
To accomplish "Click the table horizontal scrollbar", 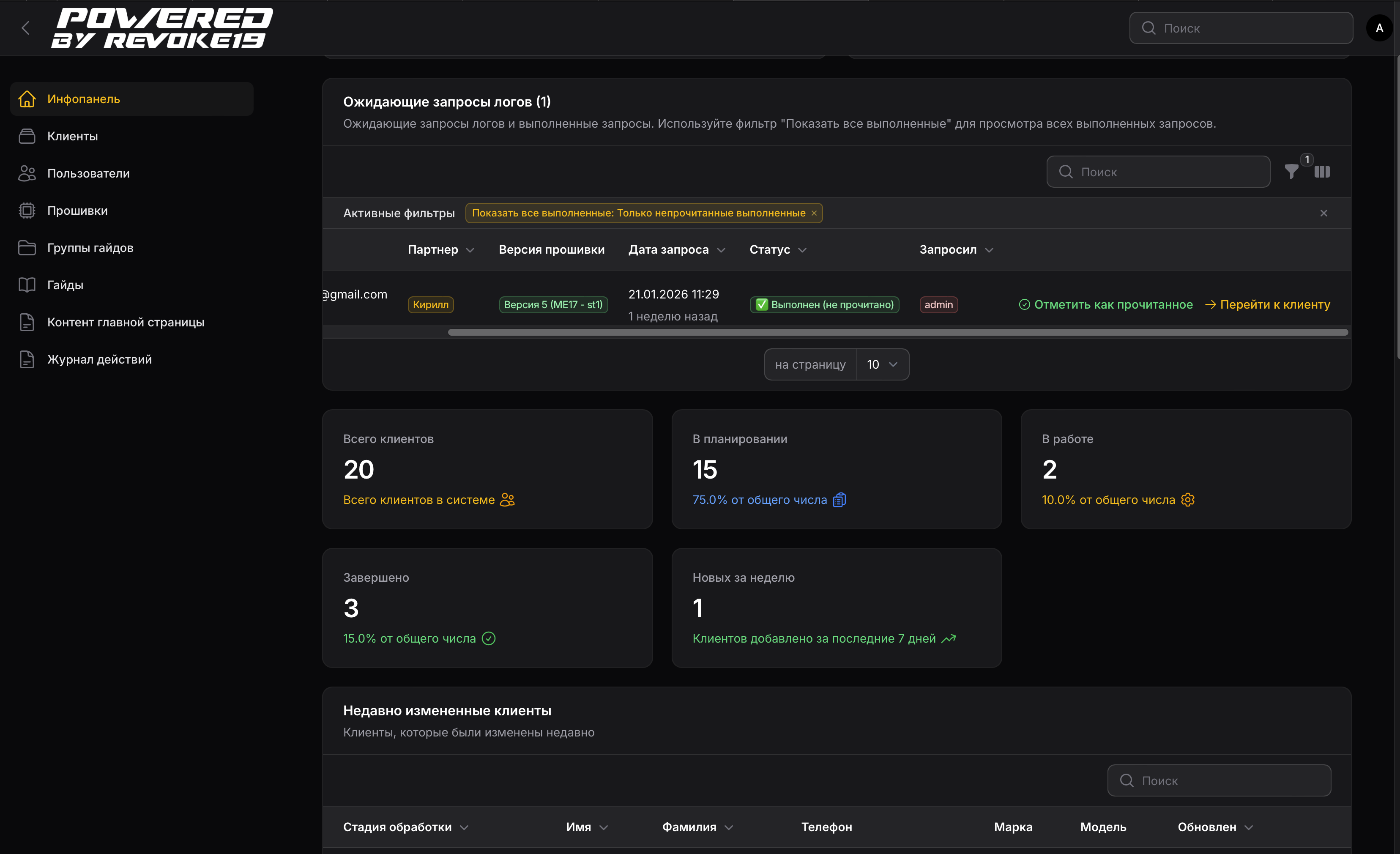I will pos(898,332).
